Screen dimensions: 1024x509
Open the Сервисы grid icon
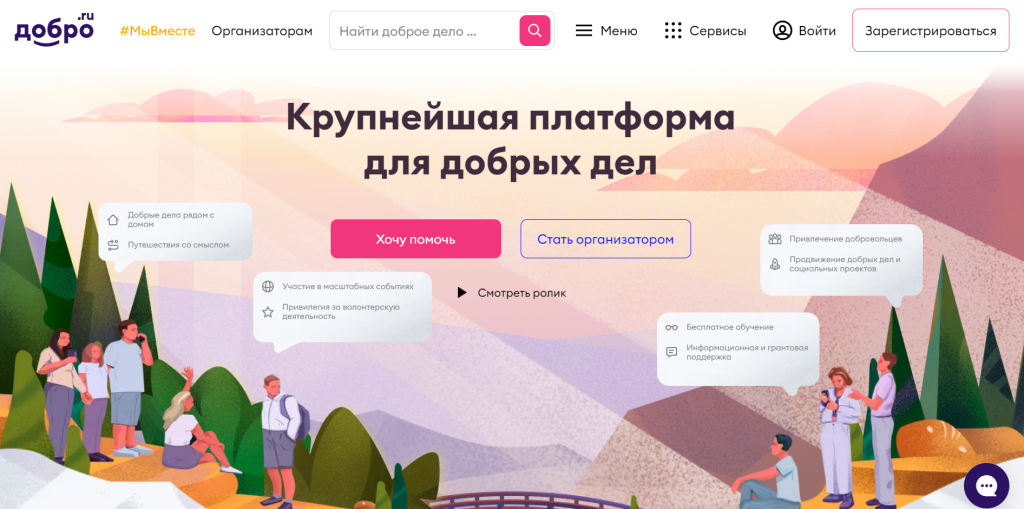click(x=673, y=31)
